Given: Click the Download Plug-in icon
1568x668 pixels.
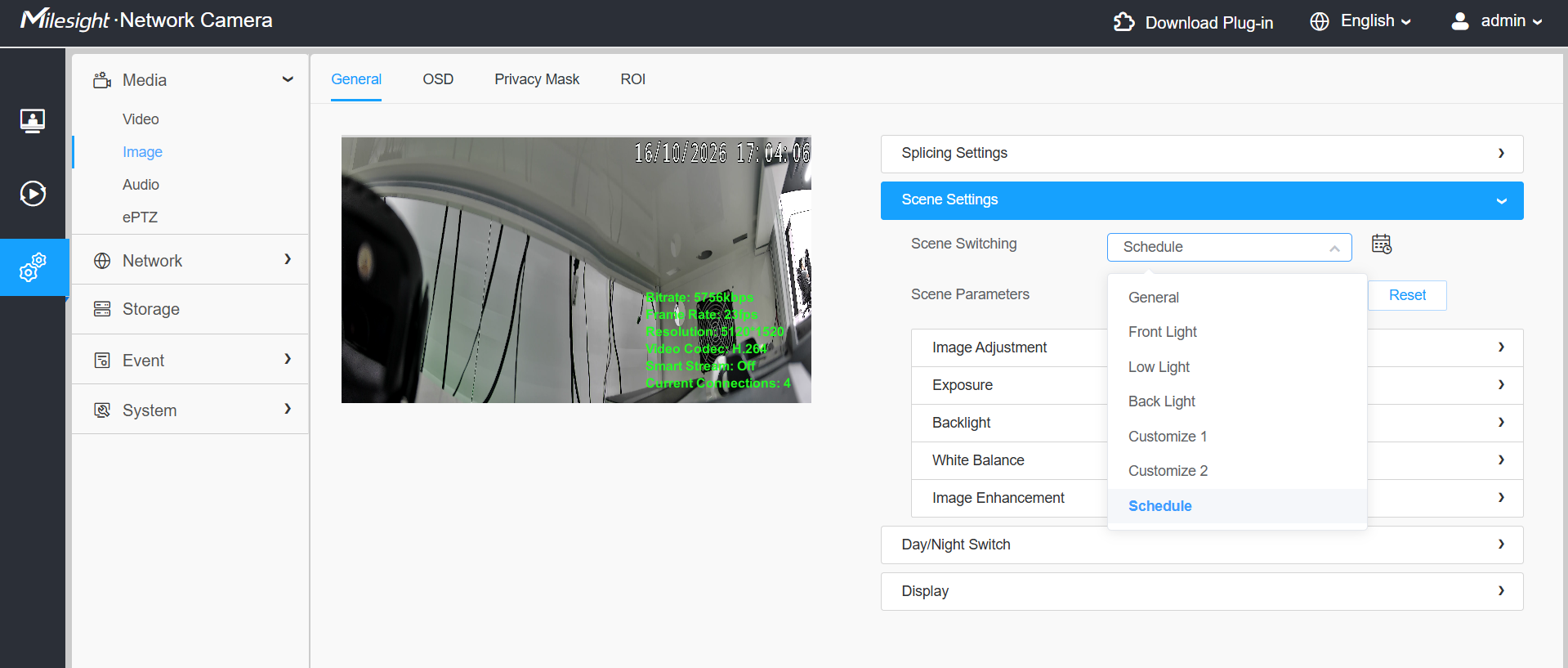Looking at the screenshot, I should point(1124,22).
